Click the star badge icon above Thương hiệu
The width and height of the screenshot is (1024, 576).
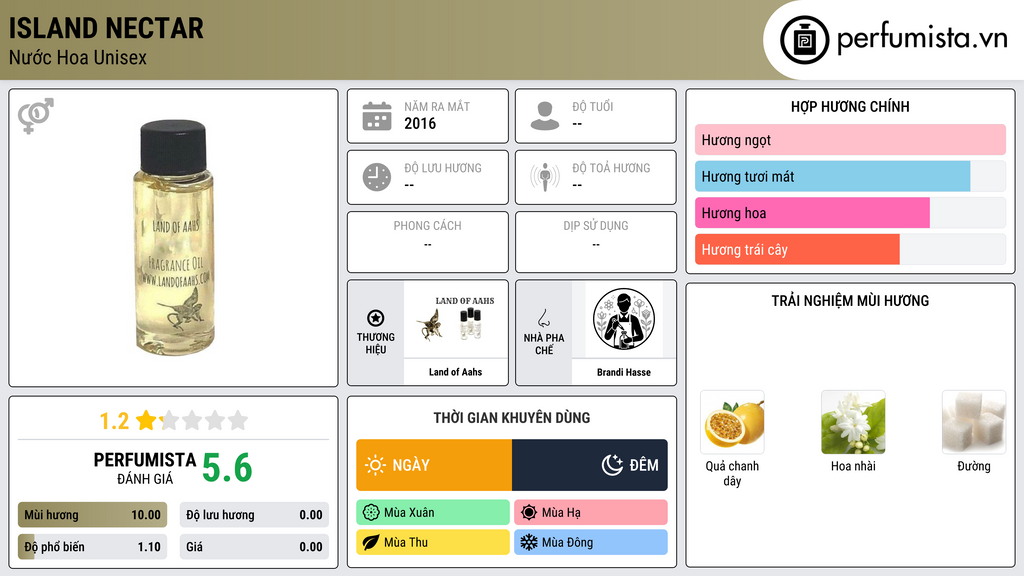(376, 318)
